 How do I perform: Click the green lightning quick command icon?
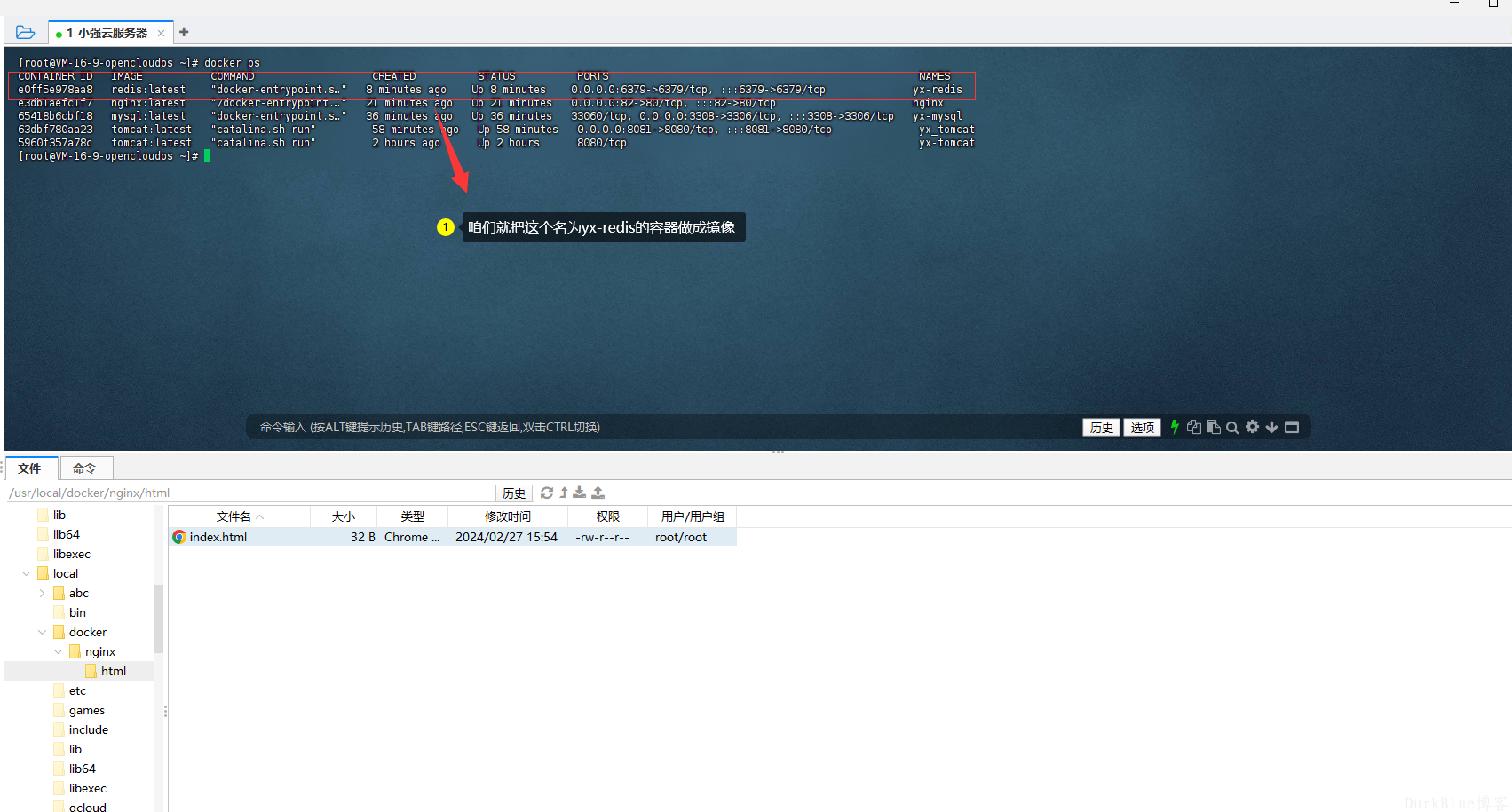click(1175, 427)
